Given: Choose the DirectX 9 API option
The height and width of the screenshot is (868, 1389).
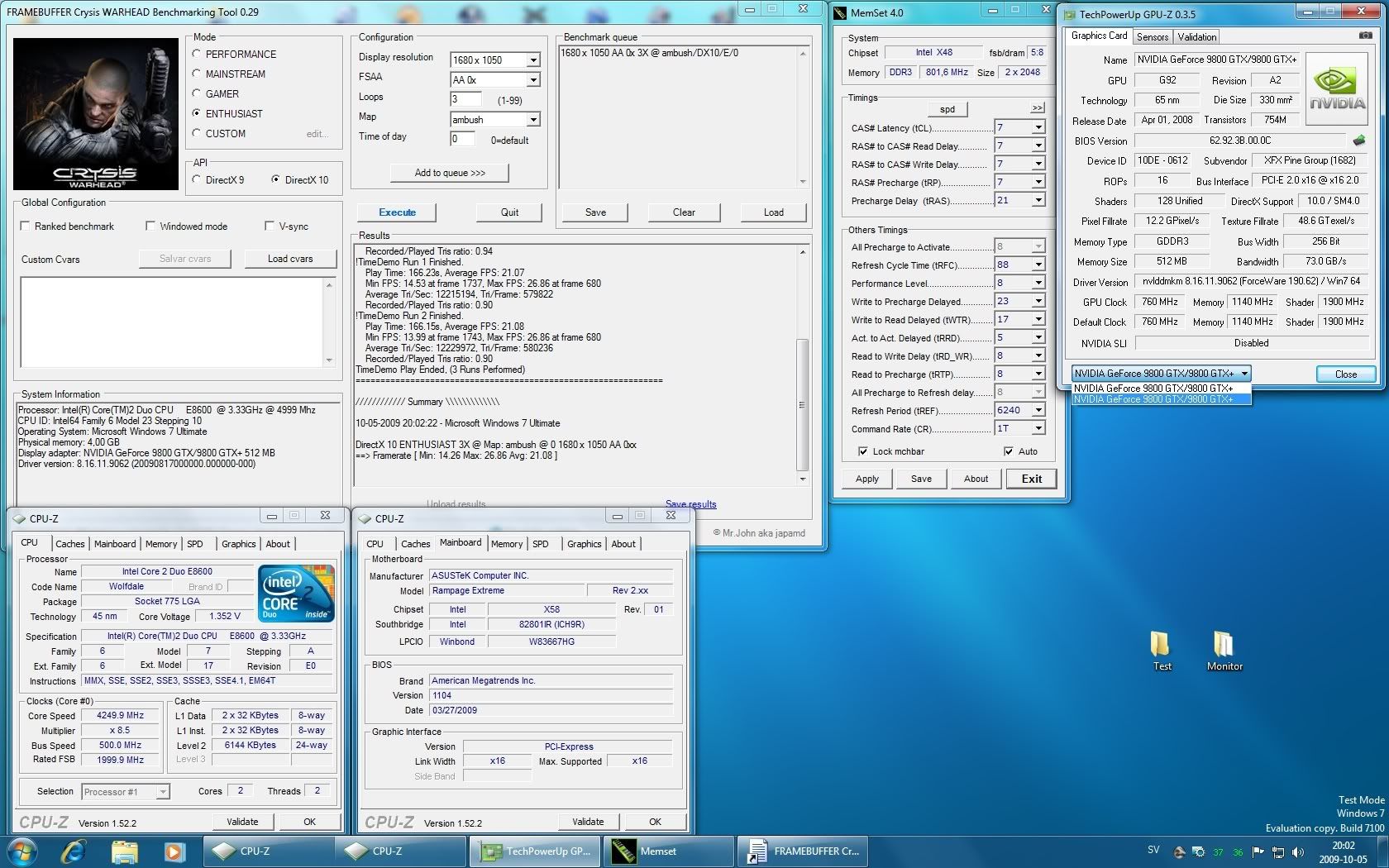Looking at the screenshot, I should tap(197, 179).
